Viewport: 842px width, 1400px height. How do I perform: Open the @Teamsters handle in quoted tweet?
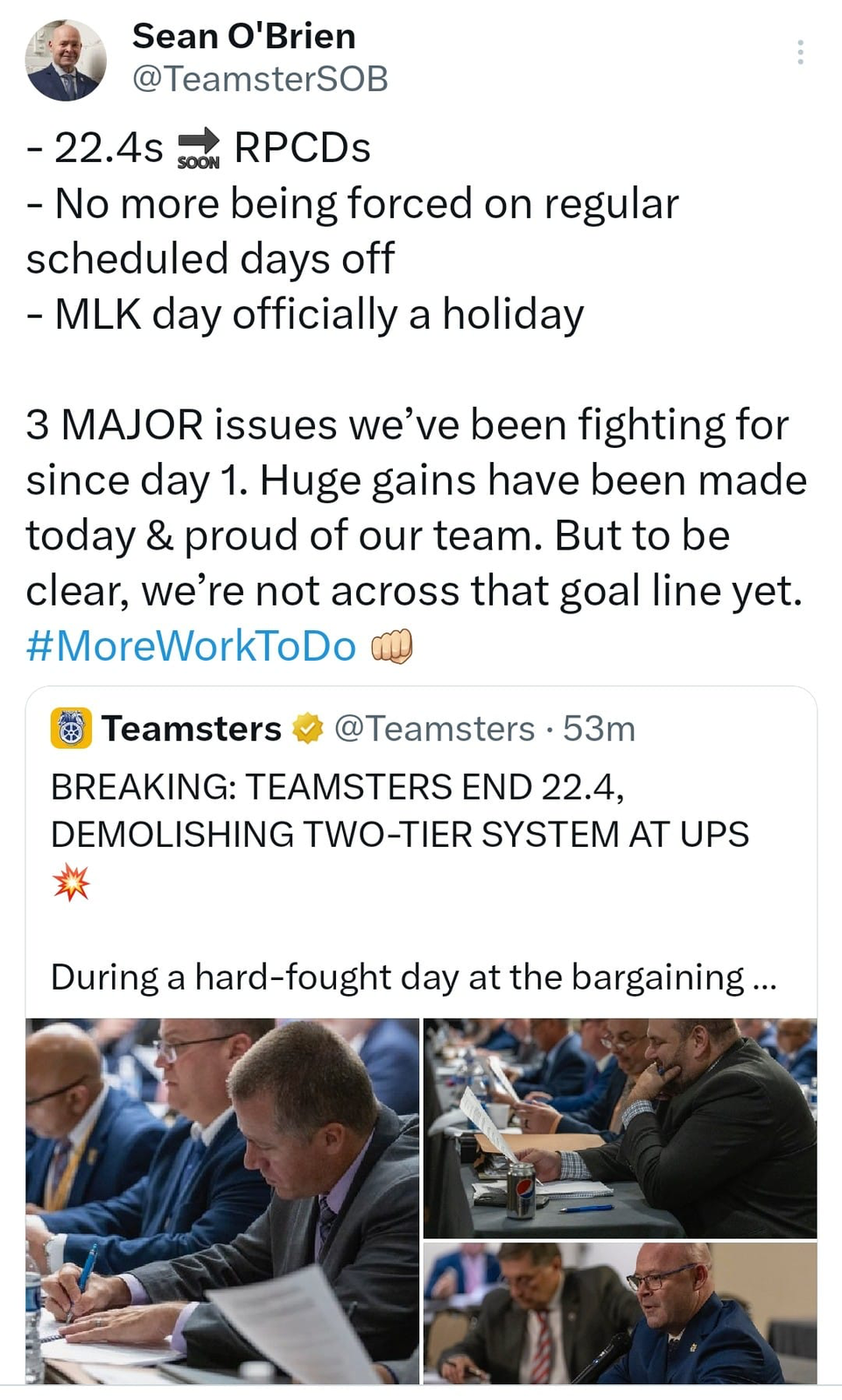point(434,728)
